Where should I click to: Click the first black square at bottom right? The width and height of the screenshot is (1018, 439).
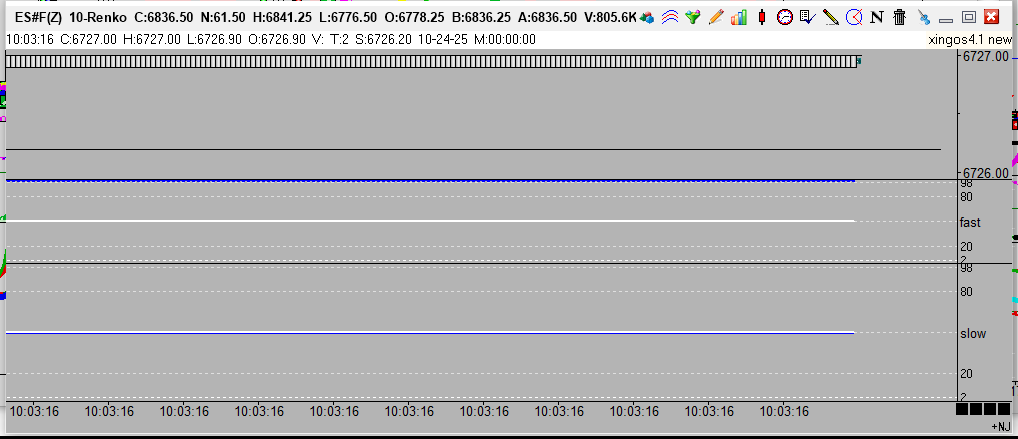pos(962,410)
